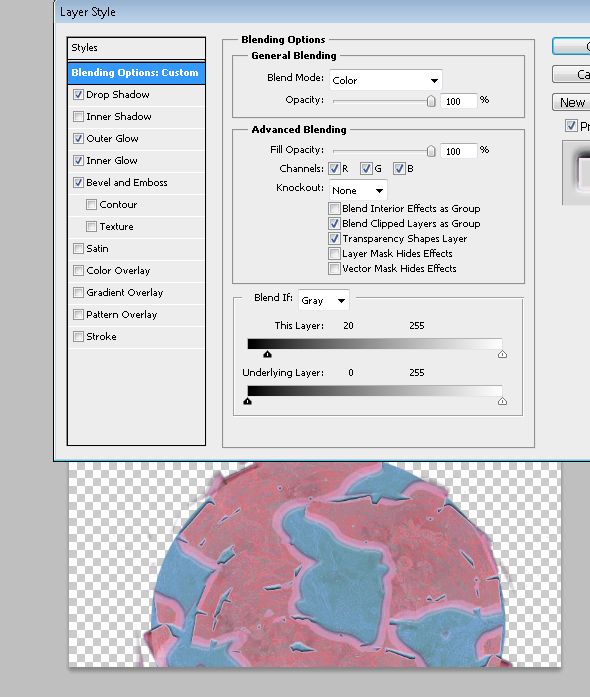Image resolution: width=590 pixels, height=697 pixels.
Task: Click Underlying Layer black point slider
Action: pyautogui.click(x=248, y=401)
